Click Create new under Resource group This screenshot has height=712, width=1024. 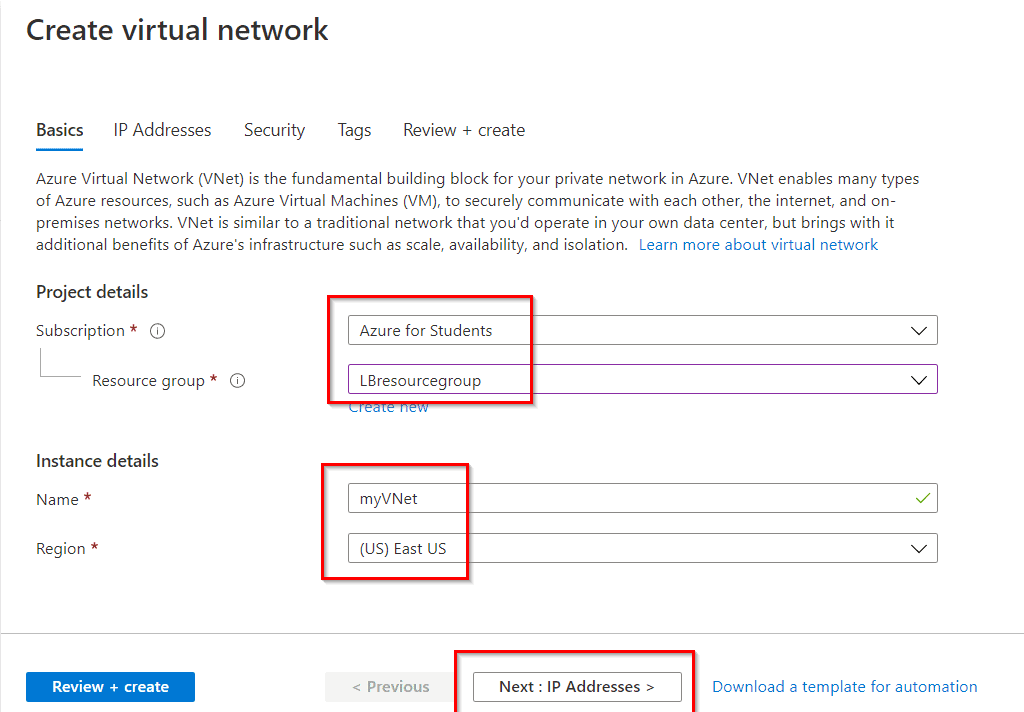(x=388, y=406)
